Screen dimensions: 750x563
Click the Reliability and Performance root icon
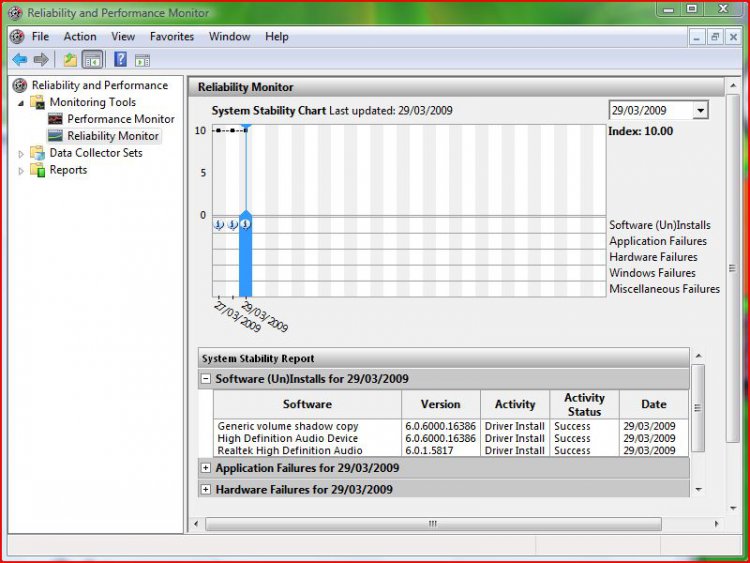pos(20,85)
